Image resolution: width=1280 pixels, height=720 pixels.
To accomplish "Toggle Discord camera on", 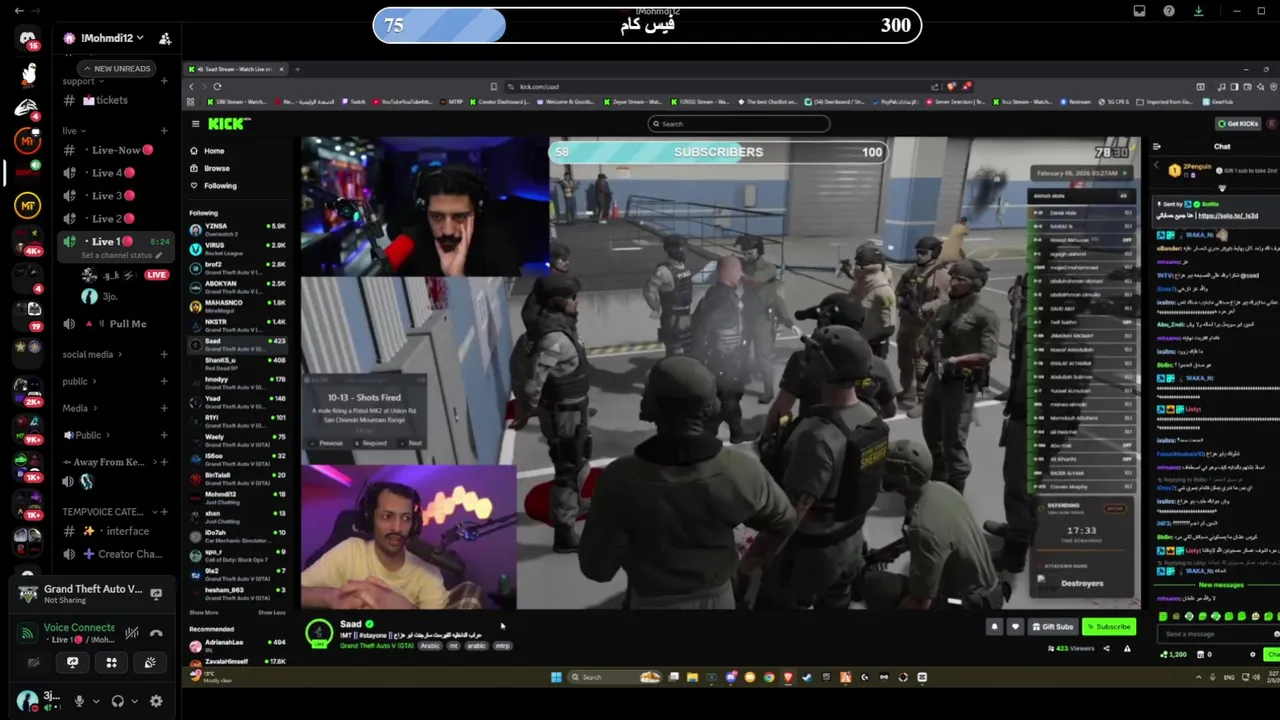I will point(34,662).
